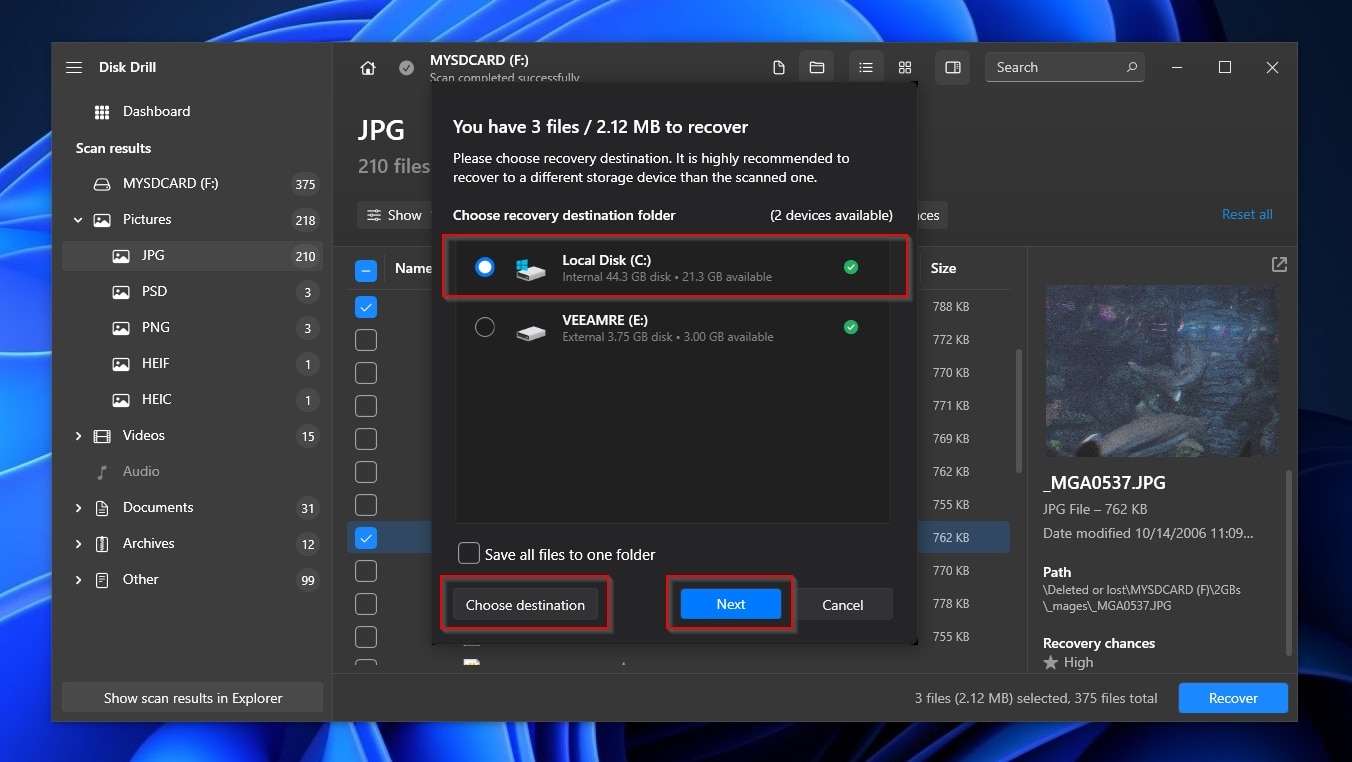This screenshot has height=762, width=1352.
Task: Open preview in external window icon
Action: pos(1279,264)
